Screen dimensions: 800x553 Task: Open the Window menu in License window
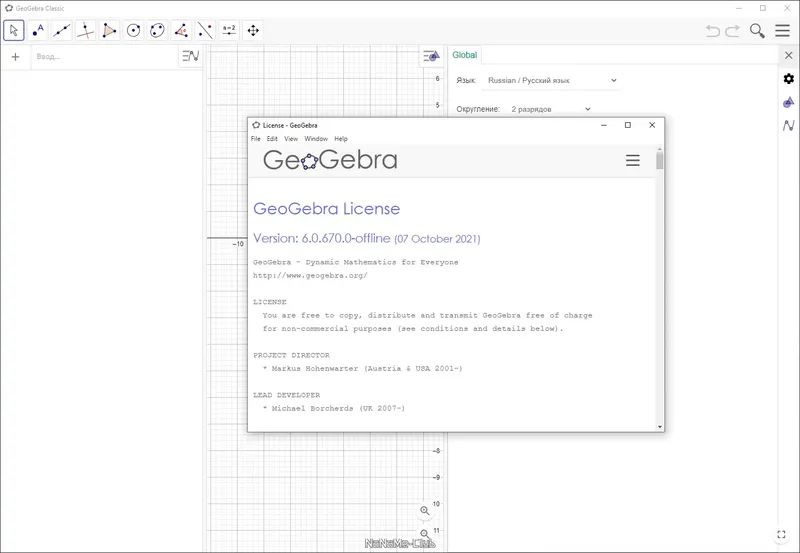pyautogui.click(x=316, y=139)
